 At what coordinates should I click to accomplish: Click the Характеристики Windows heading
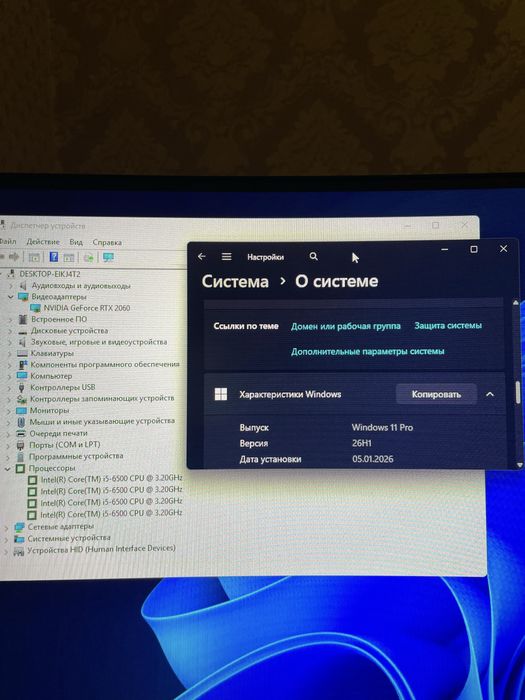pyautogui.click(x=290, y=394)
